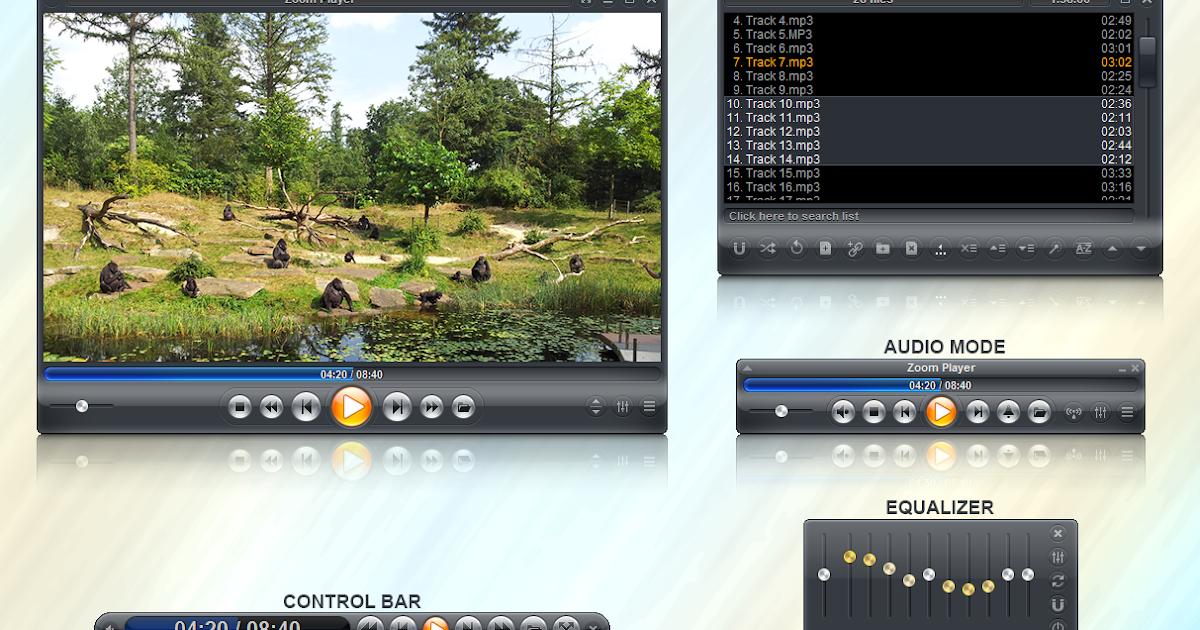The width and height of the screenshot is (1200, 630).
Task: Add a folder to the playlist
Action: tap(883, 249)
